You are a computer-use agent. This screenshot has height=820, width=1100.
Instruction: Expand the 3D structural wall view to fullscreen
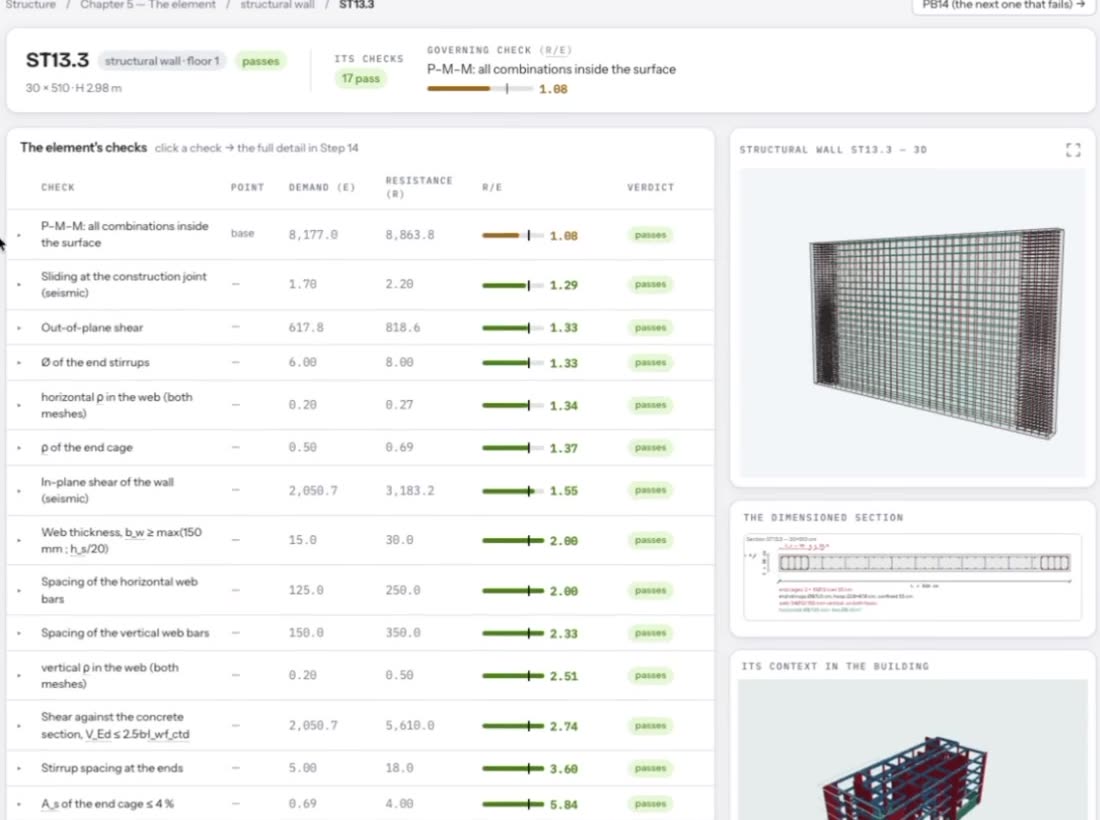pyautogui.click(x=1073, y=149)
